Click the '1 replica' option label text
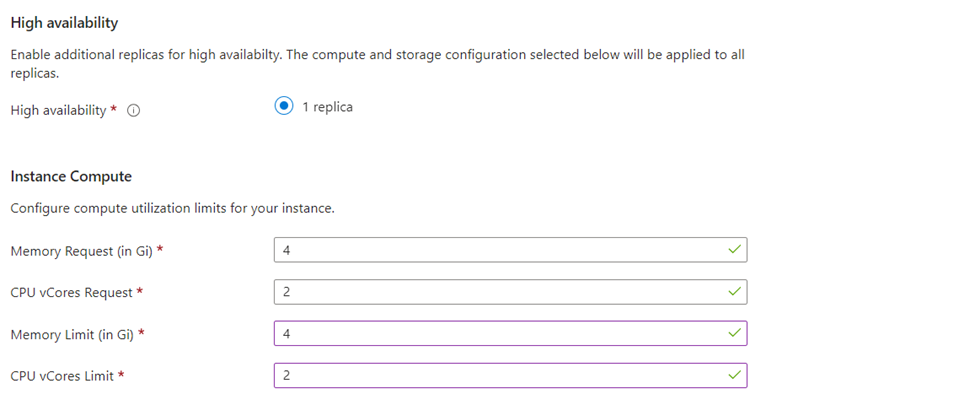The image size is (975, 408). pyautogui.click(x=328, y=107)
